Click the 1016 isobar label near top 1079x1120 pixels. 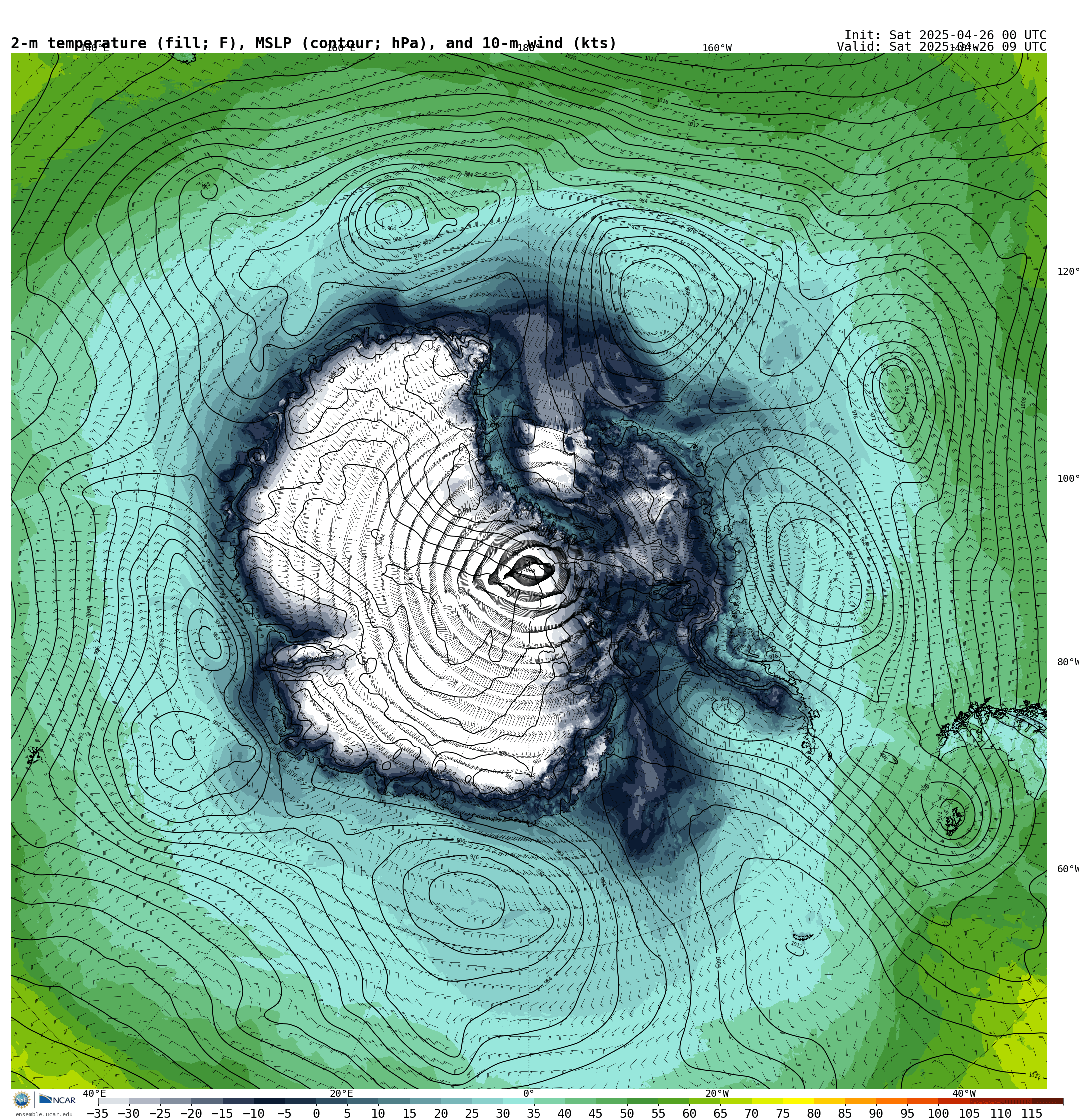click(662, 101)
